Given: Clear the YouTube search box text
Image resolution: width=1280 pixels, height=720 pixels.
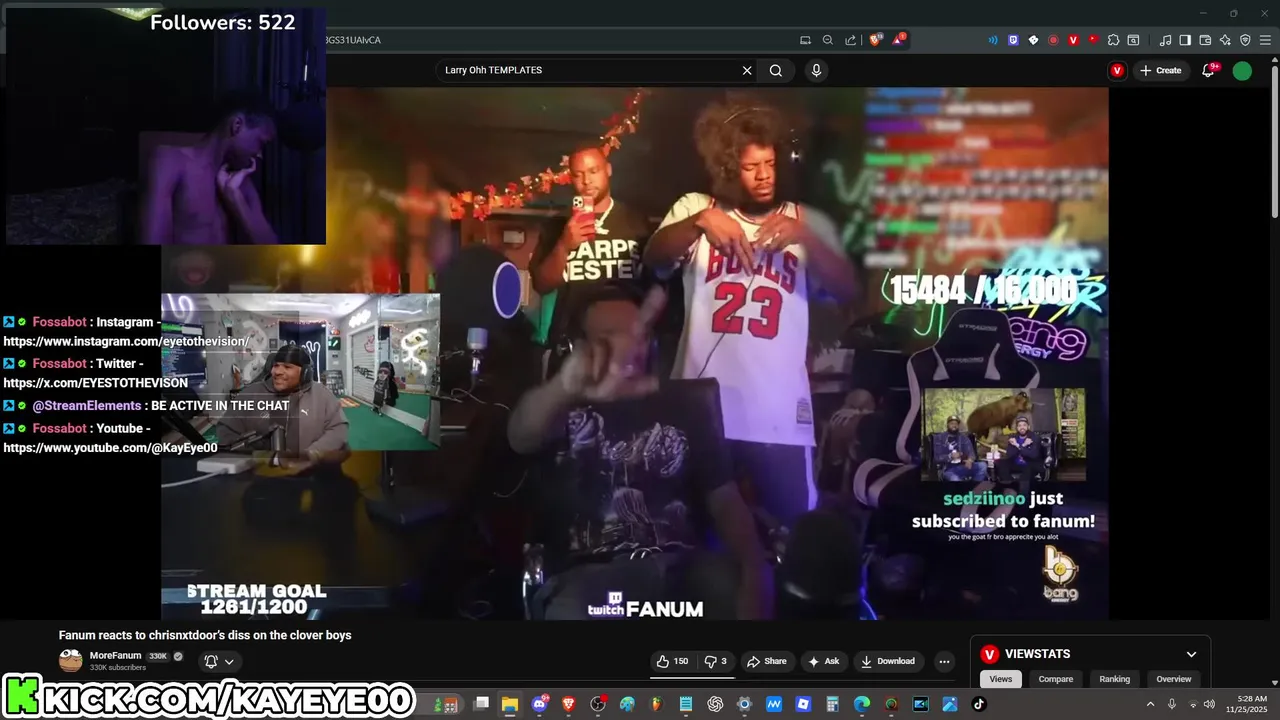Looking at the screenshot, I should 746,70.
